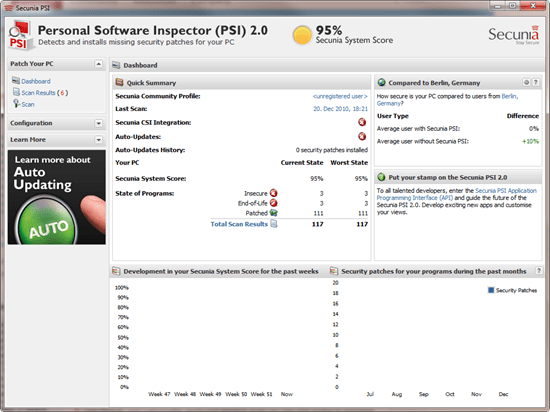This screenshot has width=550, height=412.
Task: Click the Insecure current state value 3
Action: 321,194
